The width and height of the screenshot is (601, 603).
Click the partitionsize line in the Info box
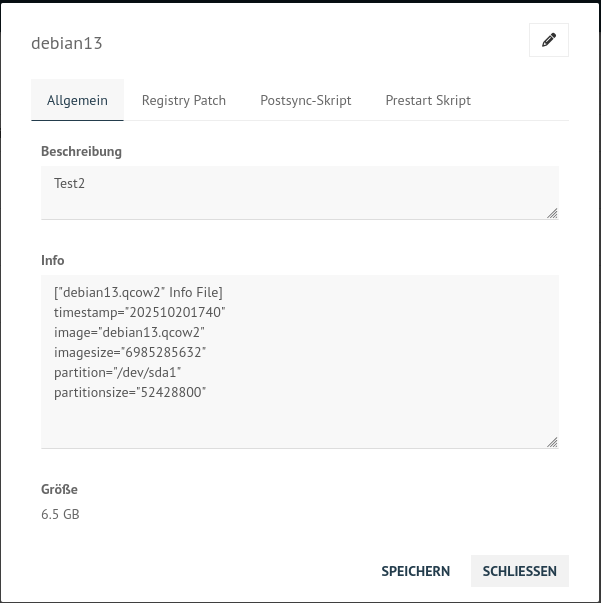(x=130, y=393)
